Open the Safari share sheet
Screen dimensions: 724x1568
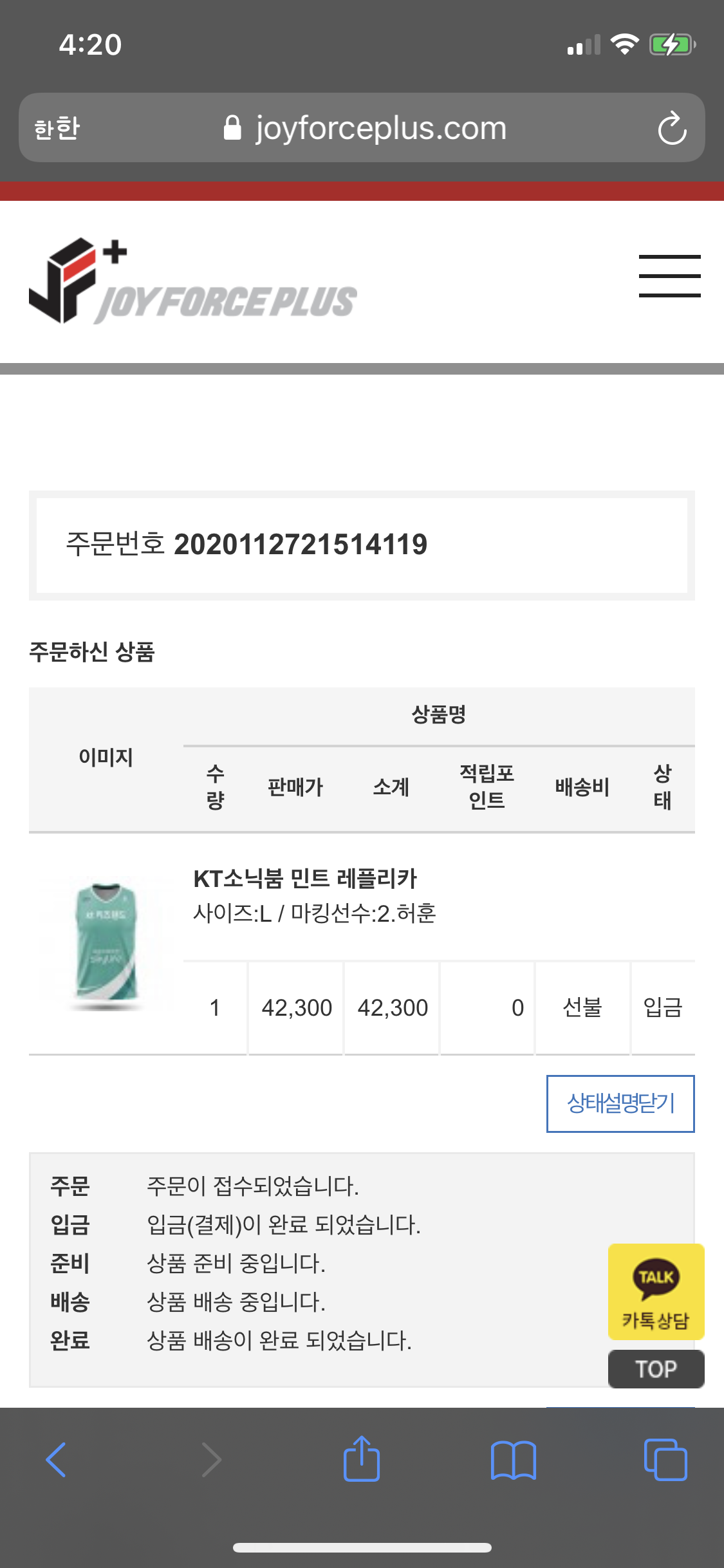362,1459
